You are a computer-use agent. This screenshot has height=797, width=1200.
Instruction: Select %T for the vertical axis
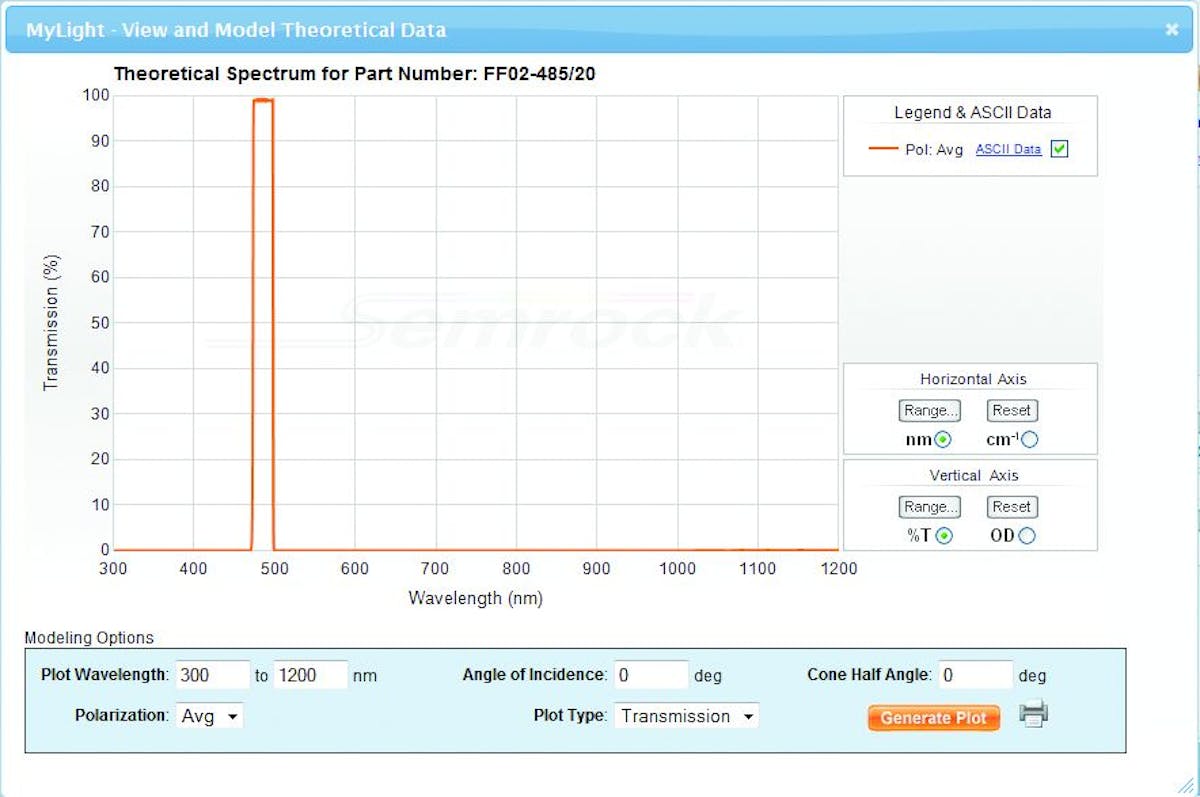943,535
